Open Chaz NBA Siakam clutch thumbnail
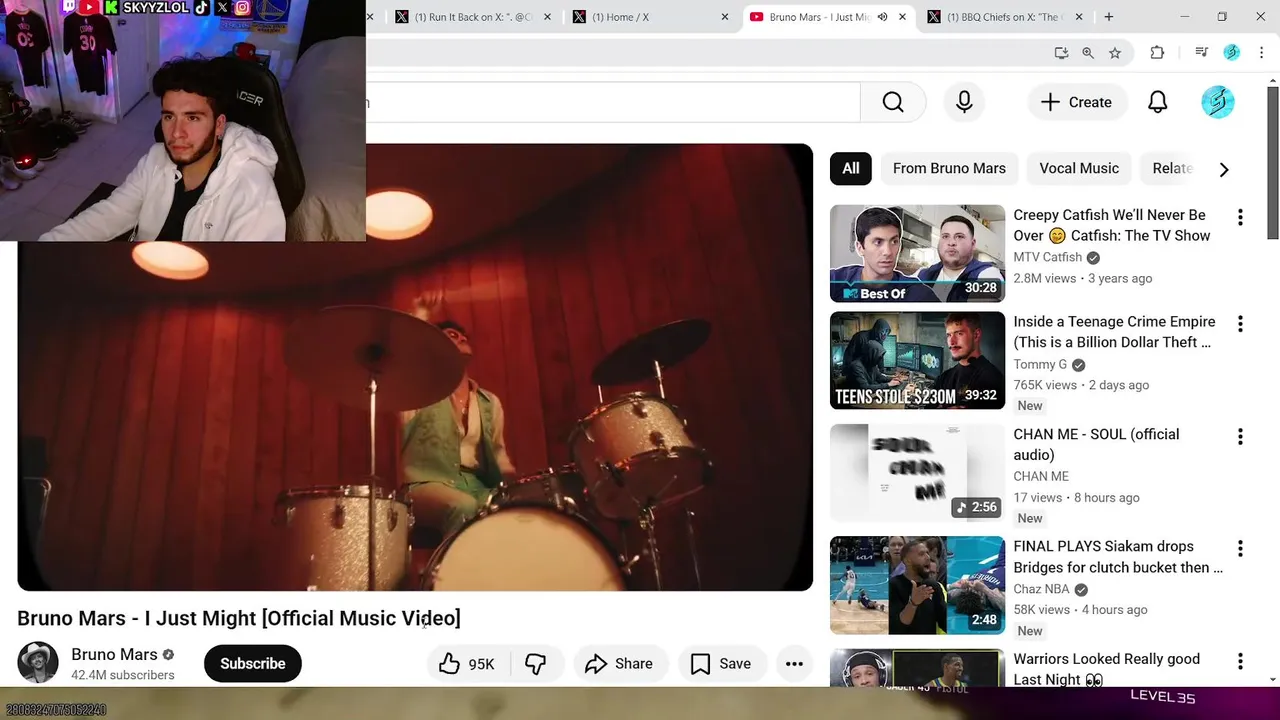The height and width of the screenshot is (720, 1280). (x=917, y=585)
